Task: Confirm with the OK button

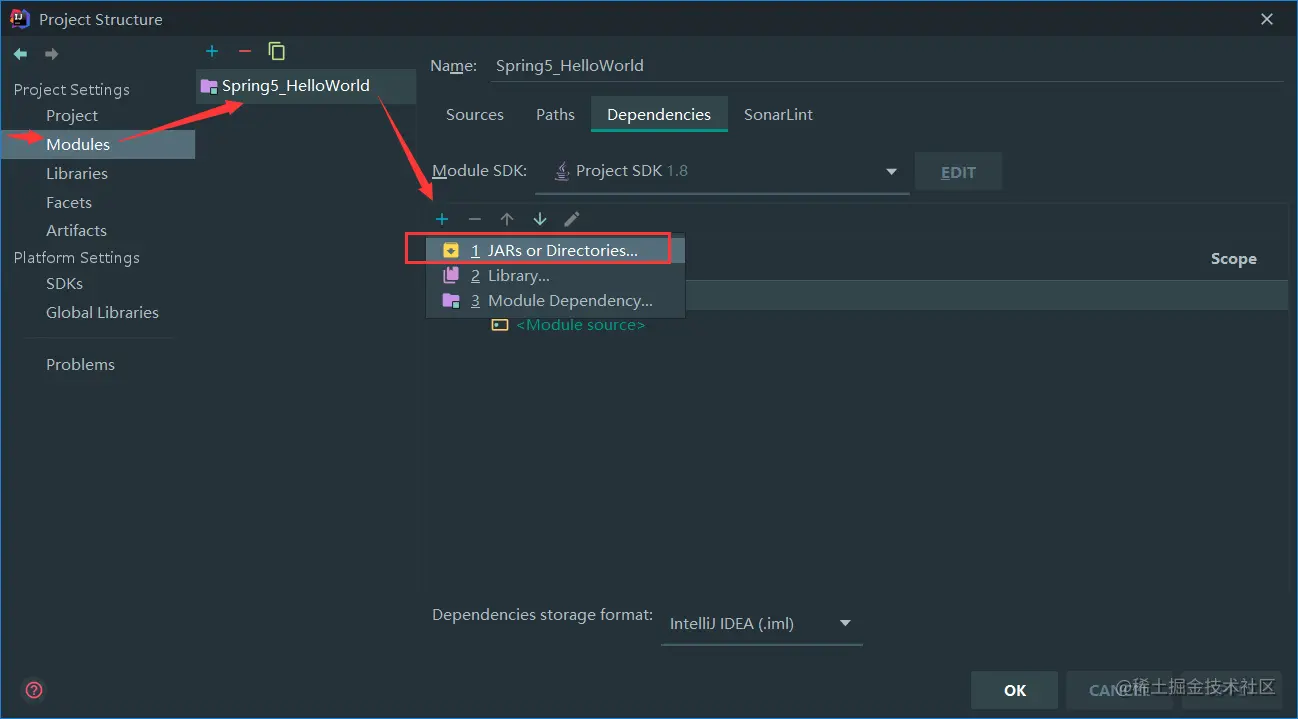Action: [1015, 690]
